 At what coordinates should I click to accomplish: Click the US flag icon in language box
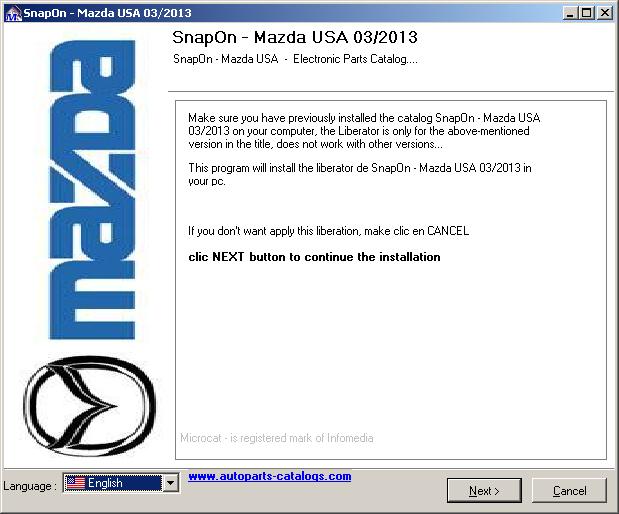(x=75, y=483)
